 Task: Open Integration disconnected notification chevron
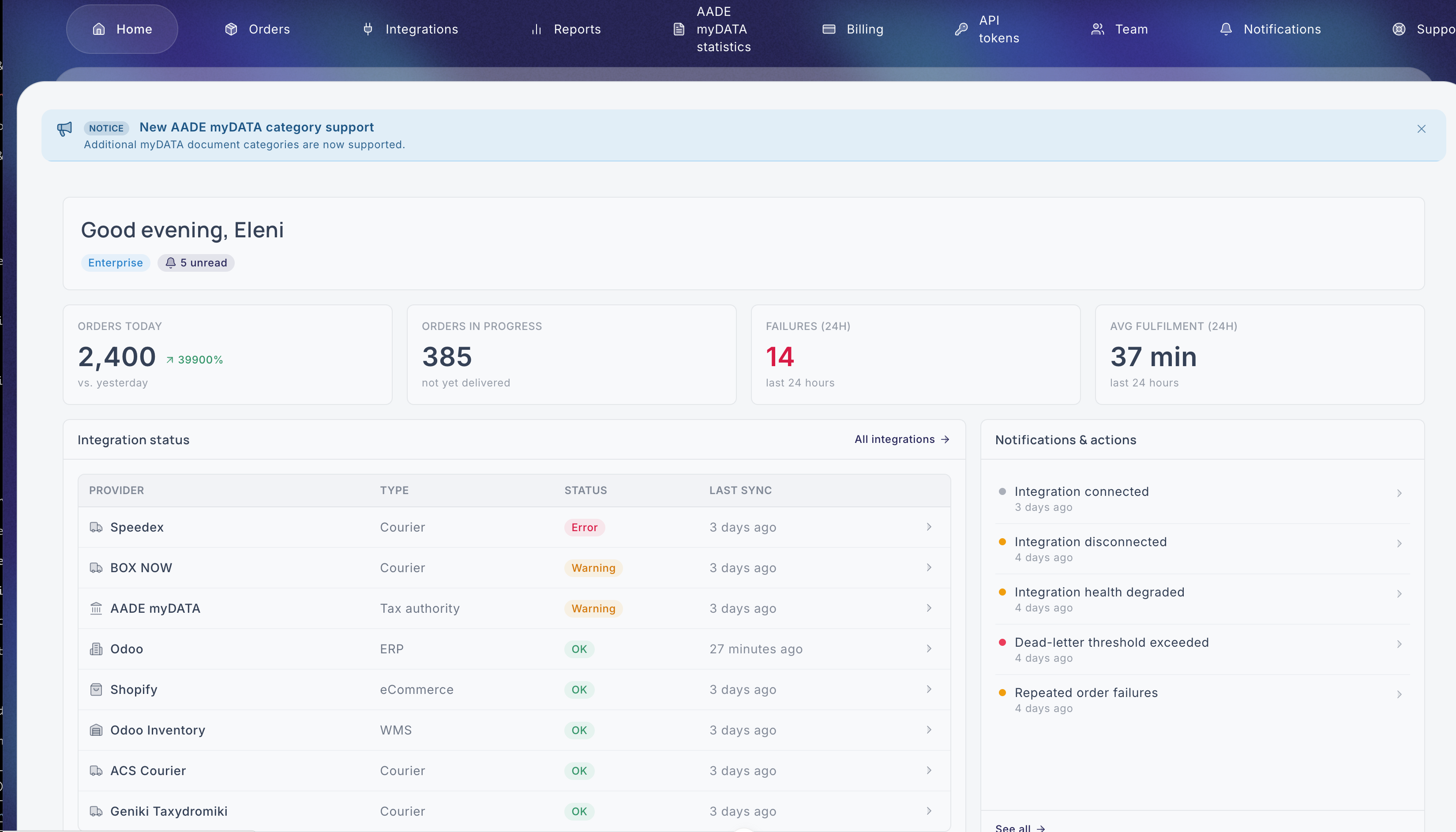pos(1400,543)
